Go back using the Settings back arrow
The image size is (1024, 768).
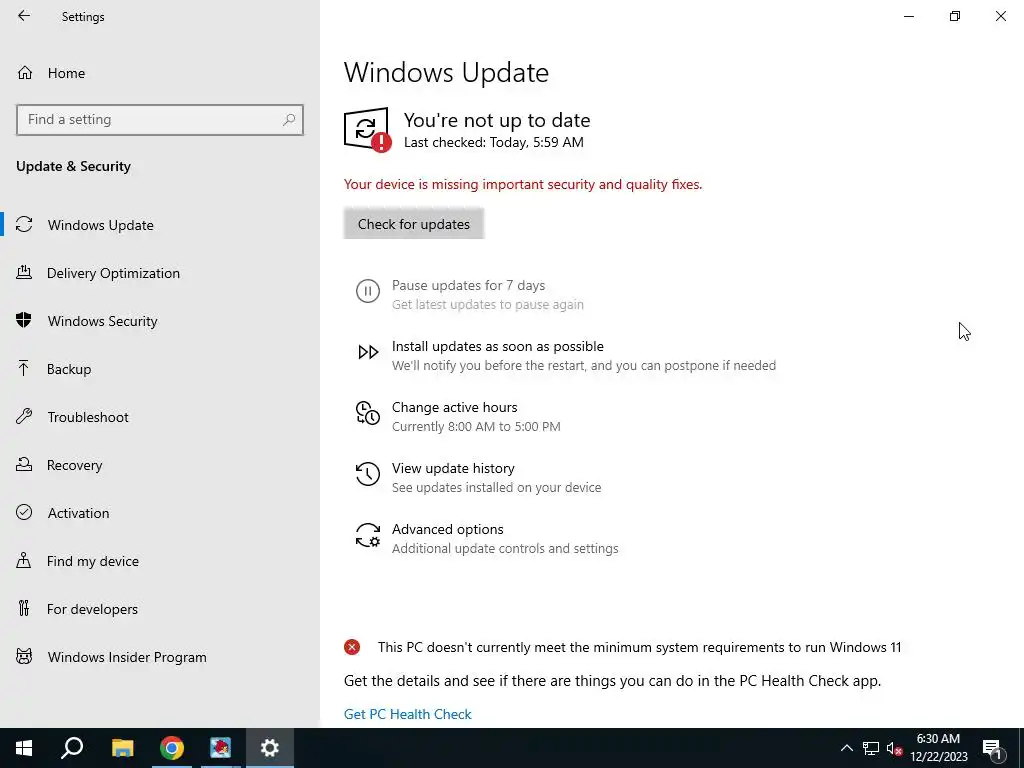[x=24, y=16]
